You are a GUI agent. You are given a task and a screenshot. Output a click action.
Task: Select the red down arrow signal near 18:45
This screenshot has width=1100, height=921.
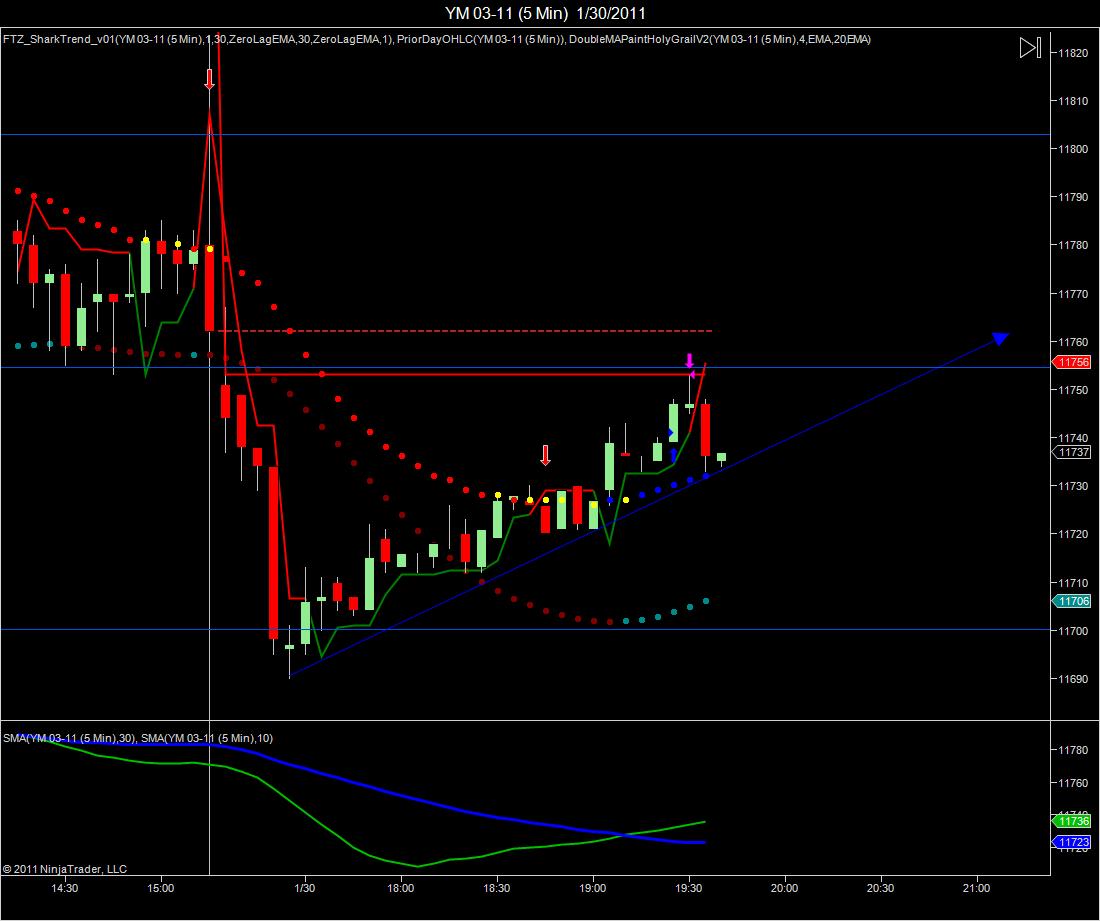point(545,455)
